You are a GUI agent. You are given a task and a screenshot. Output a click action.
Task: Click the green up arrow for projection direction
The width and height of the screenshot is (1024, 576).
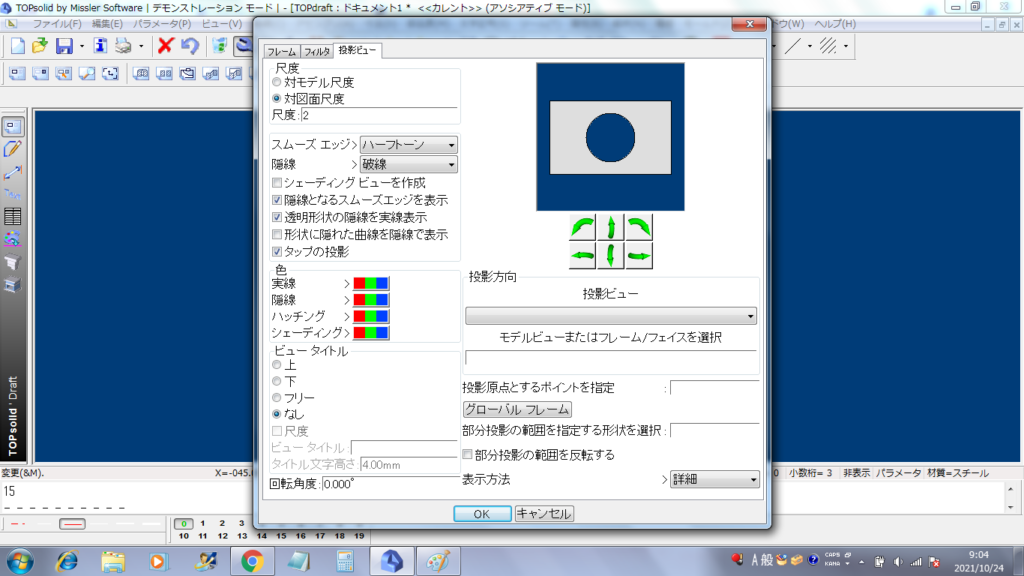coord(611,228)
